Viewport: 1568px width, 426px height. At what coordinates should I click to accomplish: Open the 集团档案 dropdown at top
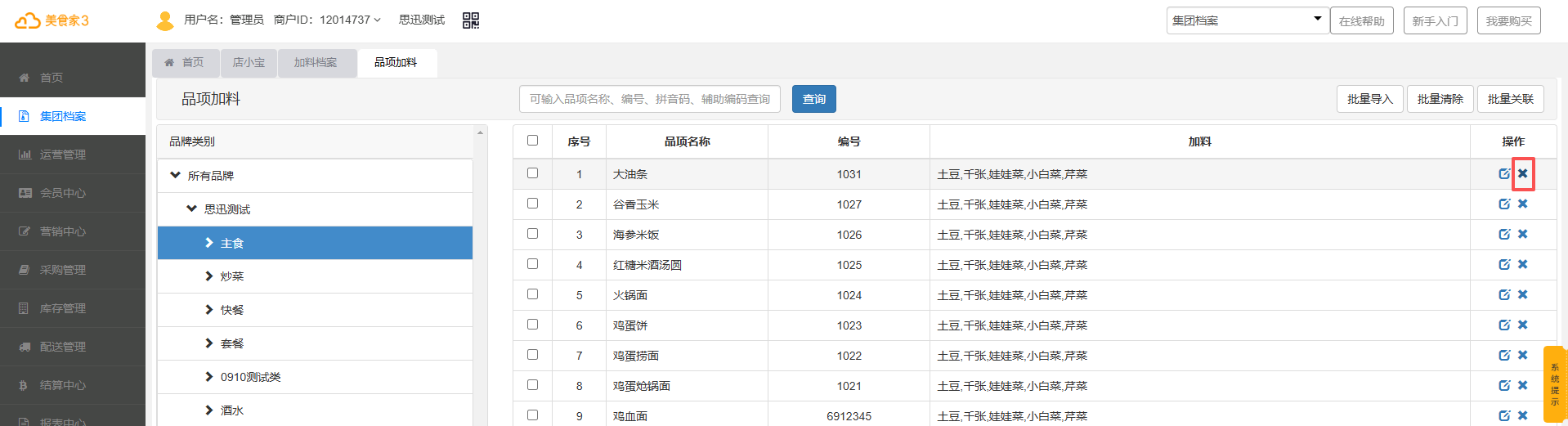click(x=1246, y=20)
